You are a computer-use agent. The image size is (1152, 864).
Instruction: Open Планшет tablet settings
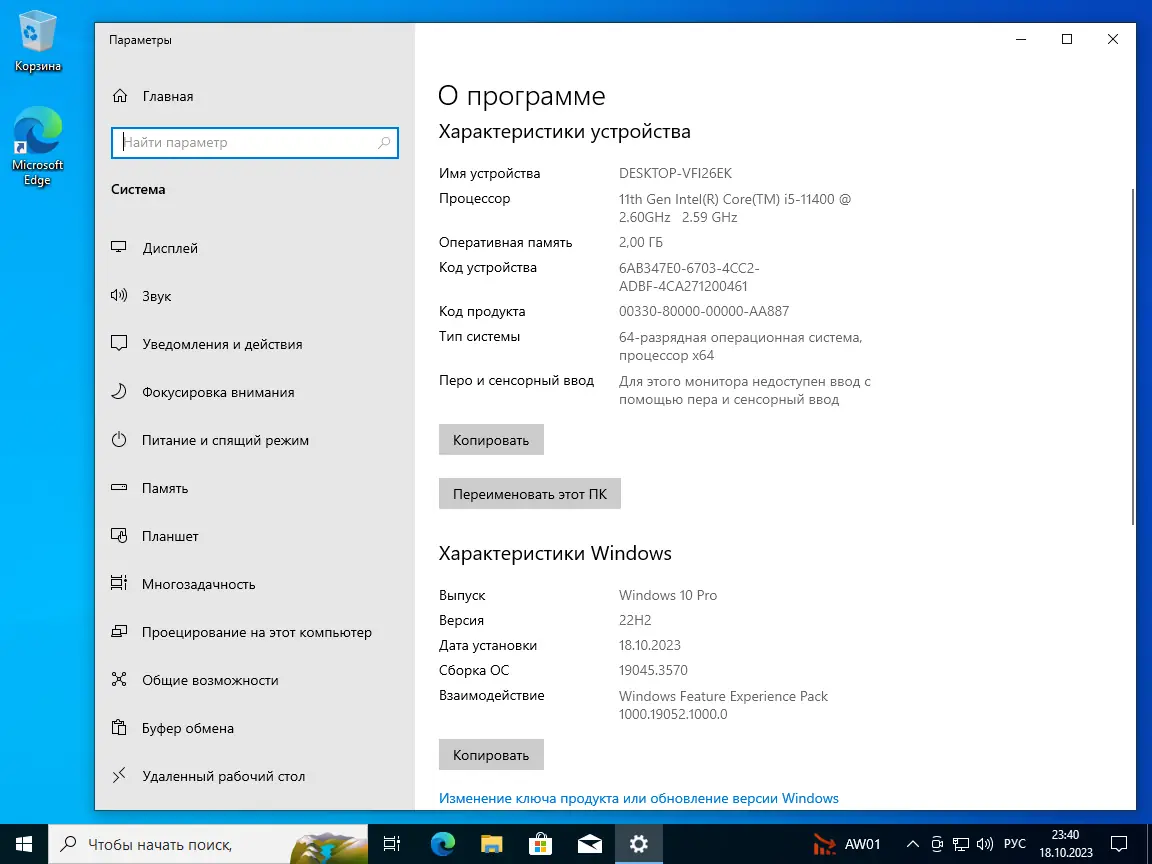click(x=155, y=536)
